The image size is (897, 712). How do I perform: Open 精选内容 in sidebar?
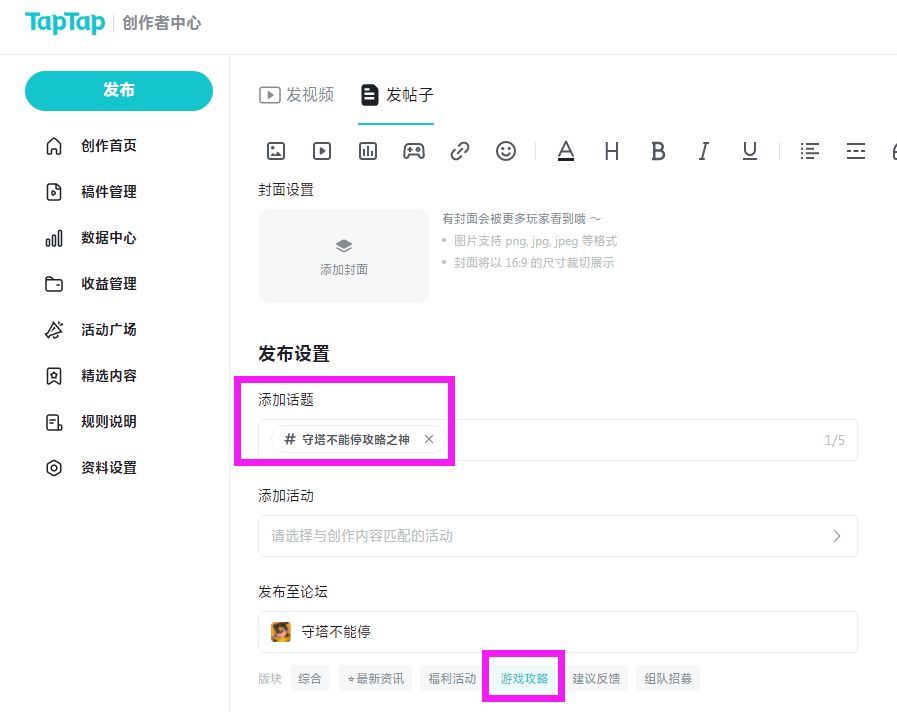pos(109,376)
